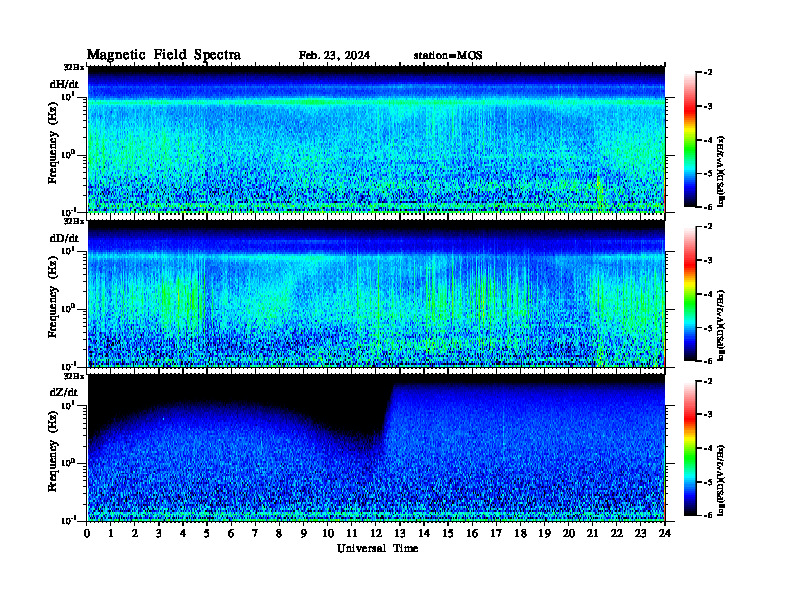
Task: Select the dD/dt panel label
Action: pyautogui.click(x=64, y=238)
